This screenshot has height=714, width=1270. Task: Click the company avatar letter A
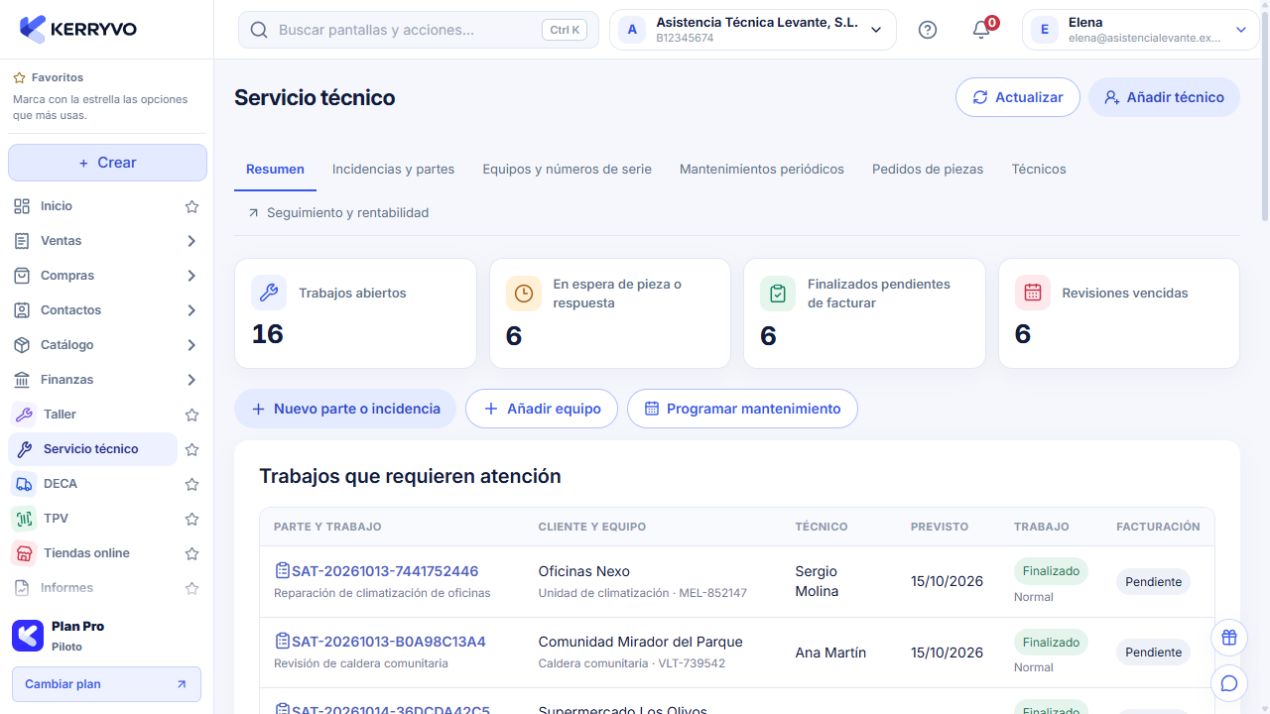[x=632, y=30]
